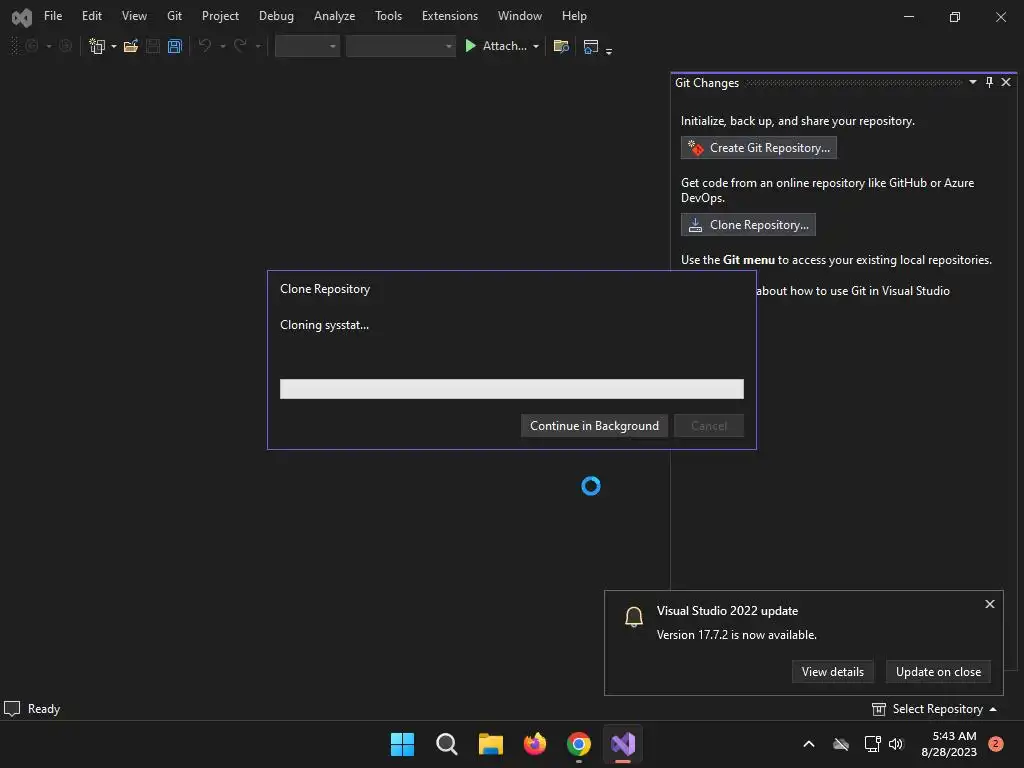Open the clock showing 5:43 AM
Image resolution: width=1024 pixels, height=768 pixels.
coord(949,744)
